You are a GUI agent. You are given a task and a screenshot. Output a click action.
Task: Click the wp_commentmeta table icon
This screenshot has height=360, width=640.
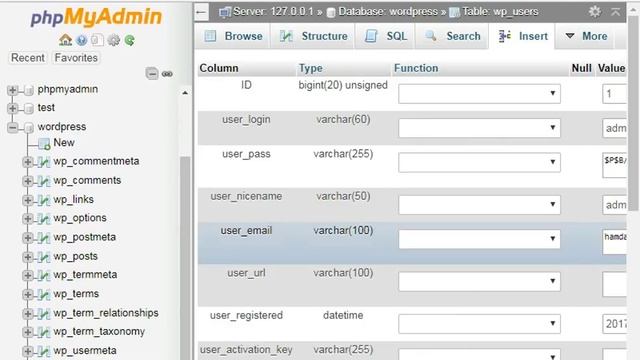(x=44, y=162)
